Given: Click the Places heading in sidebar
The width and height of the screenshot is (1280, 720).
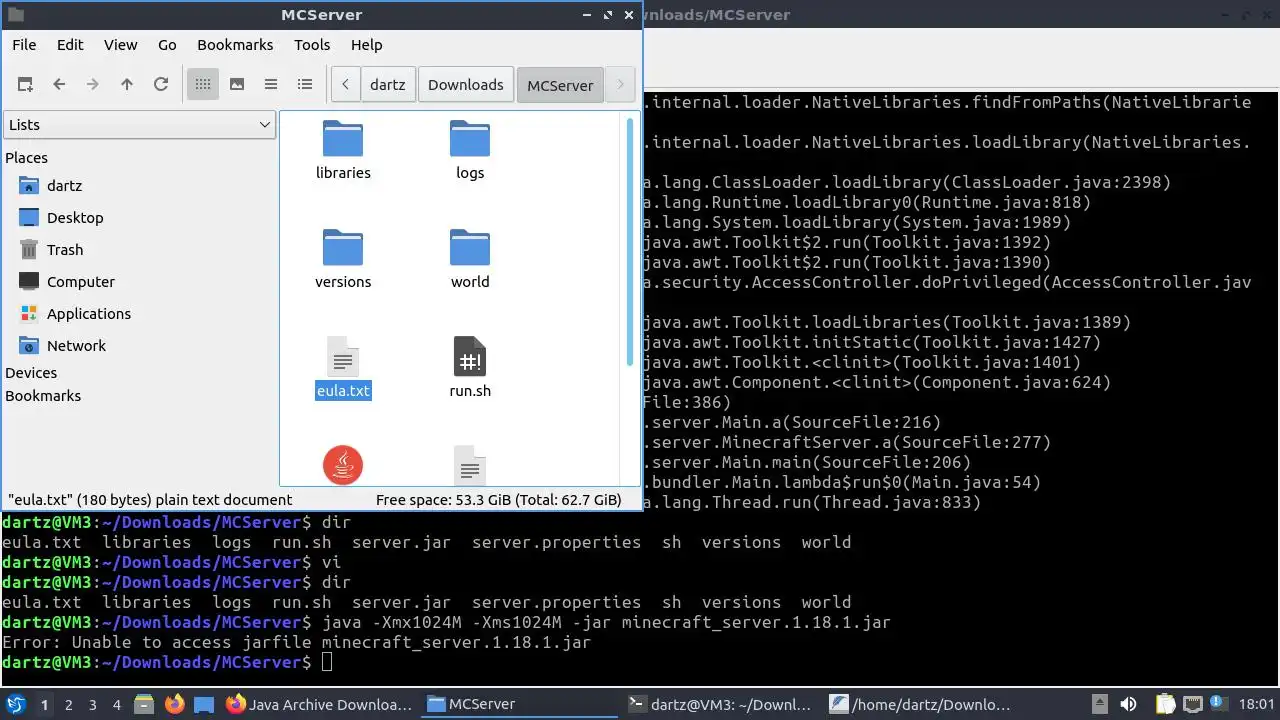Looking at the screenshot, I should pos(26,158).
